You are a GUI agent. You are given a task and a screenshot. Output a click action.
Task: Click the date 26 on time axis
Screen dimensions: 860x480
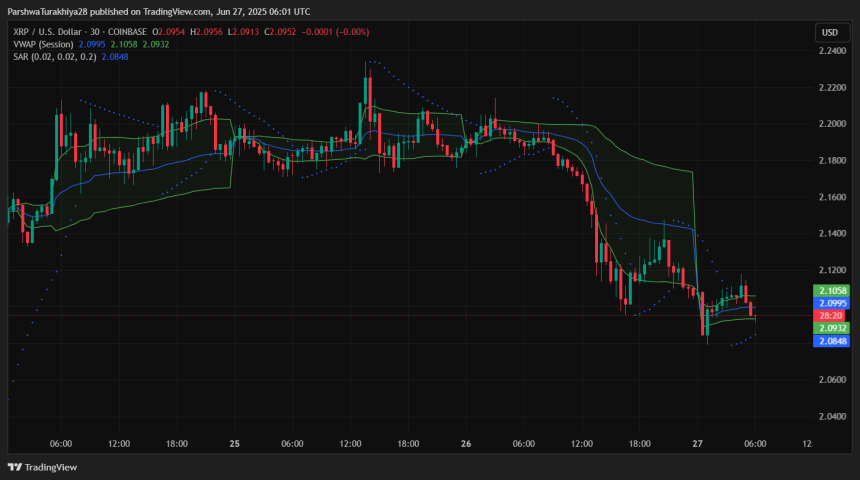click(x=466, y=444)
